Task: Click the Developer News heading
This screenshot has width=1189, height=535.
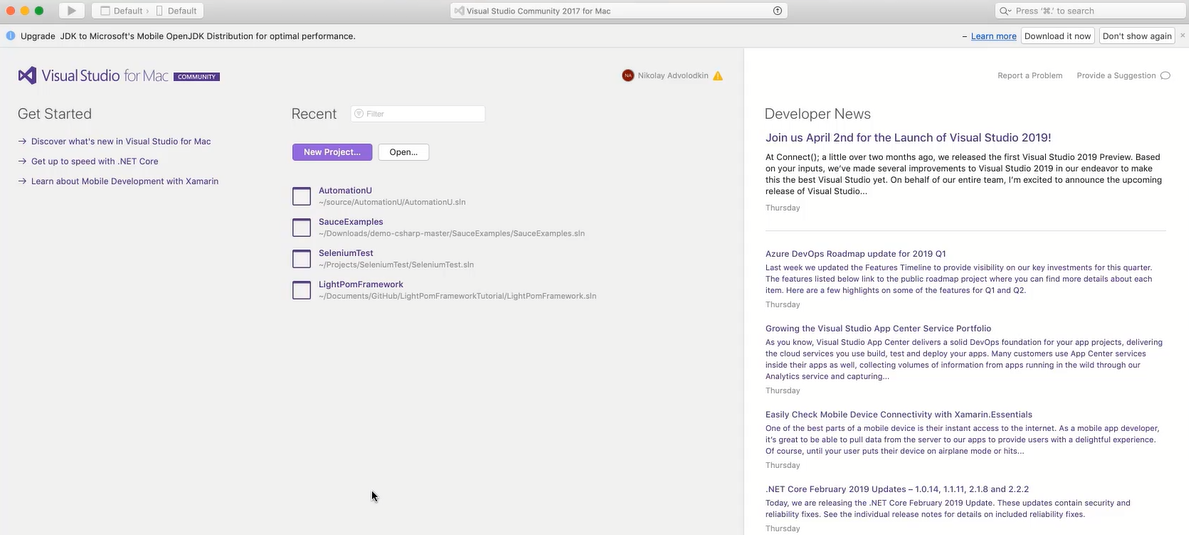Action: click(x=817, y=114)
